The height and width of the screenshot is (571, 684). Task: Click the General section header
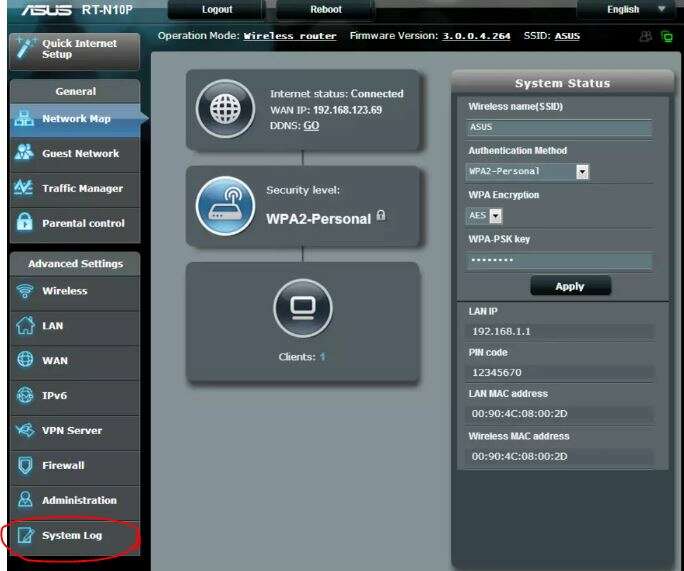point(75,91)
